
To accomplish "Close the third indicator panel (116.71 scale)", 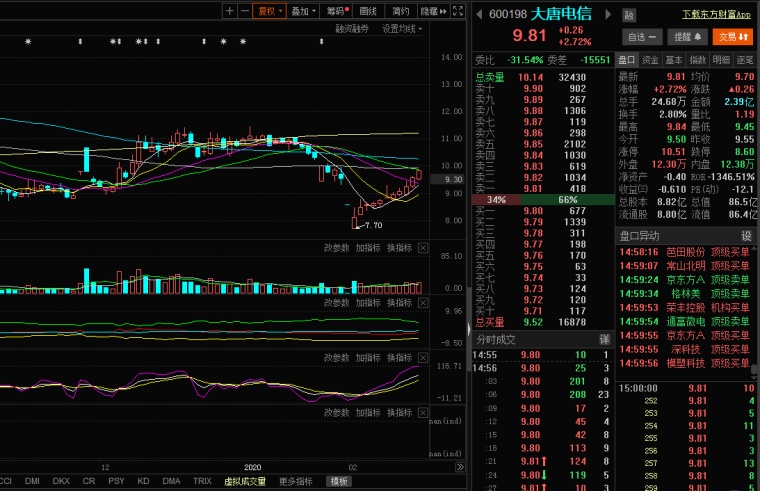I will coord(423,358).
